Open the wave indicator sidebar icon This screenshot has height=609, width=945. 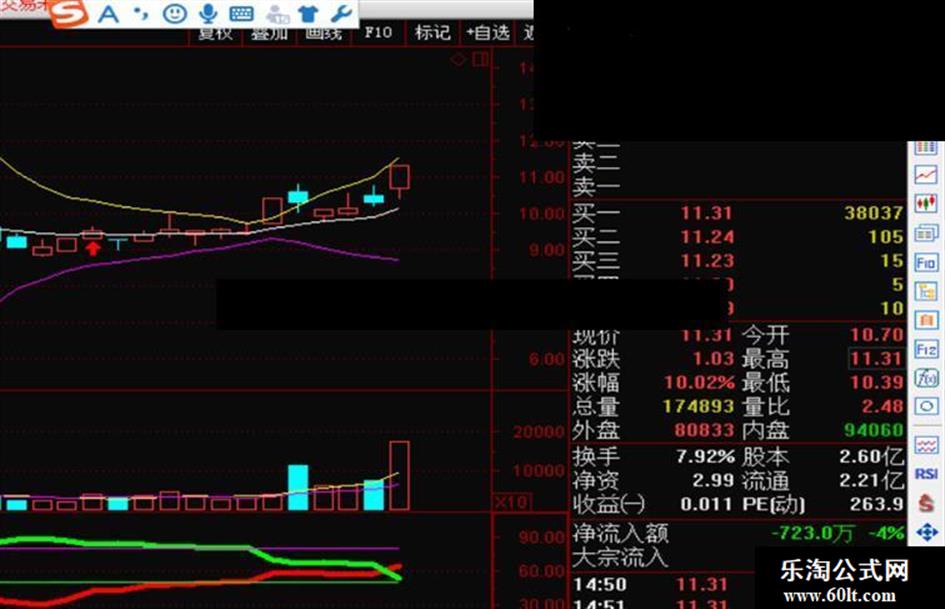pyautogui.click(x=926, y=446)
